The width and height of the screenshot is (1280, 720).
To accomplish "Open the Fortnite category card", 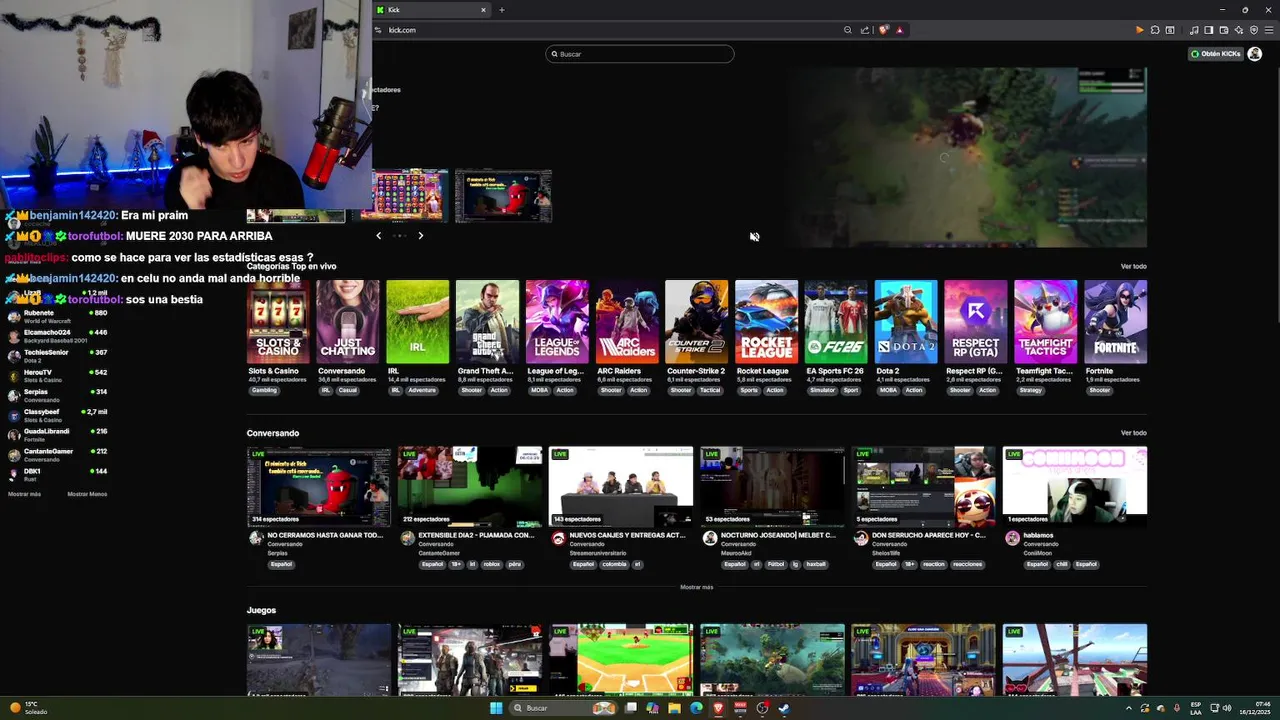I will coord(1115,322).
